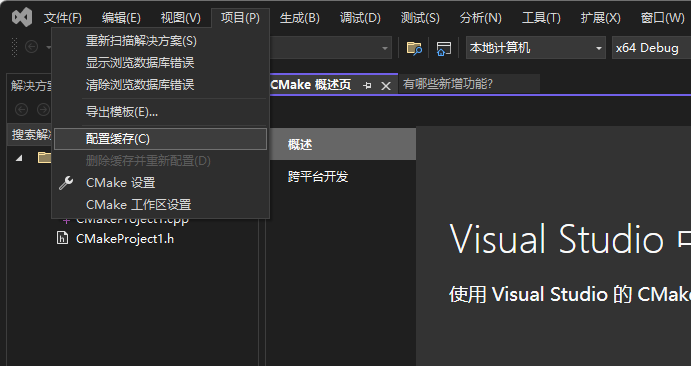691x366 pixels.
Task: Select CMakeProject1.cpp in the tree
Action: click(132, 219)
